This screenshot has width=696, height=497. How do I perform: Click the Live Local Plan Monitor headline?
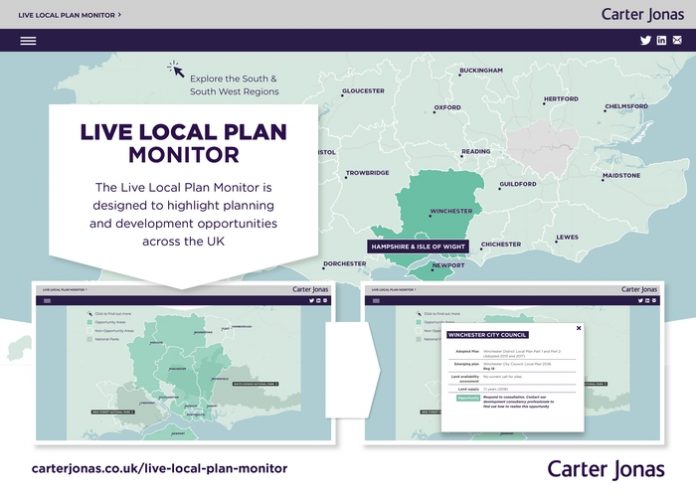coord(183,143)
